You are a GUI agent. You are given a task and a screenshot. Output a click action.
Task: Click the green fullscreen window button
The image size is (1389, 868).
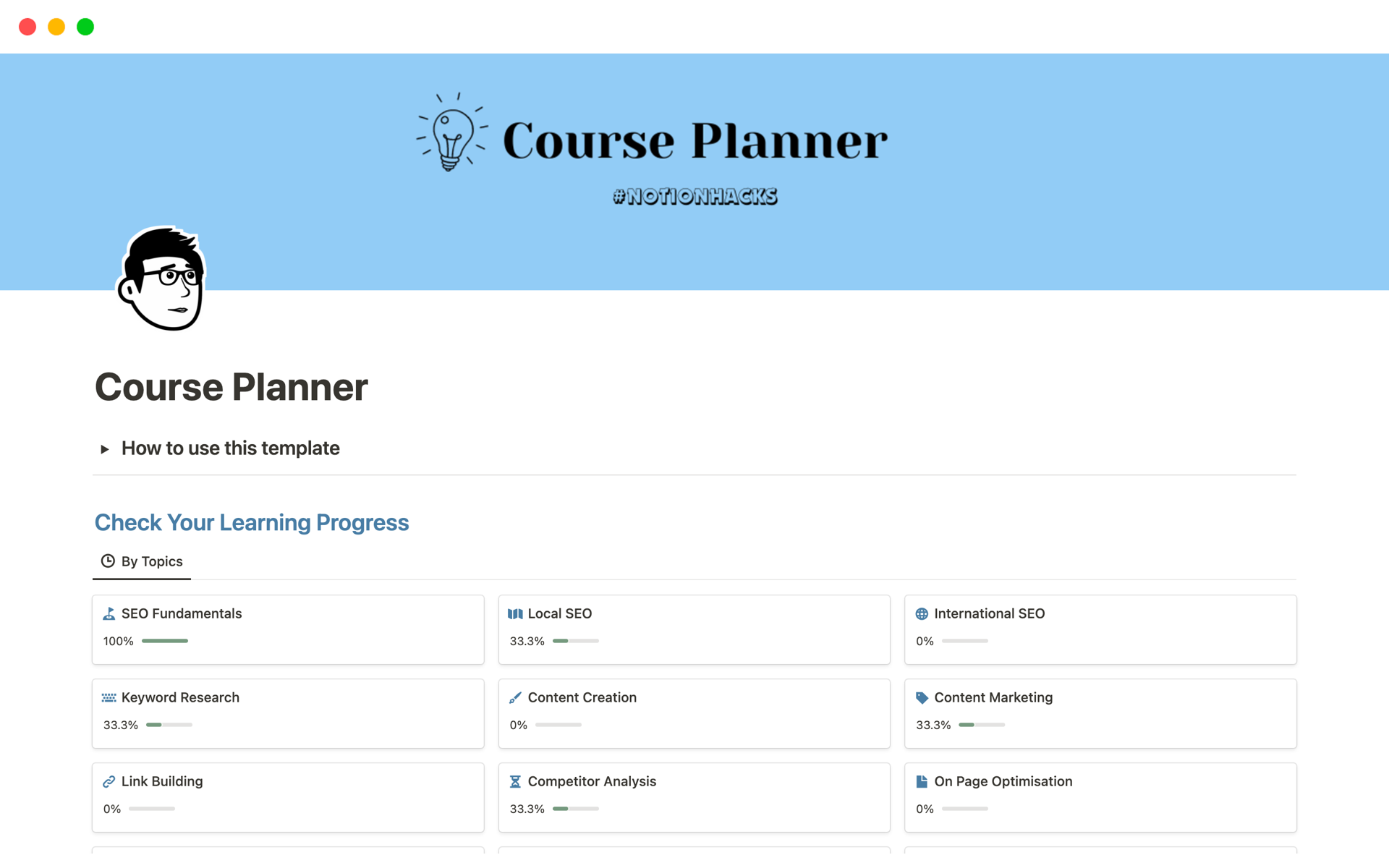click(85, 27)
